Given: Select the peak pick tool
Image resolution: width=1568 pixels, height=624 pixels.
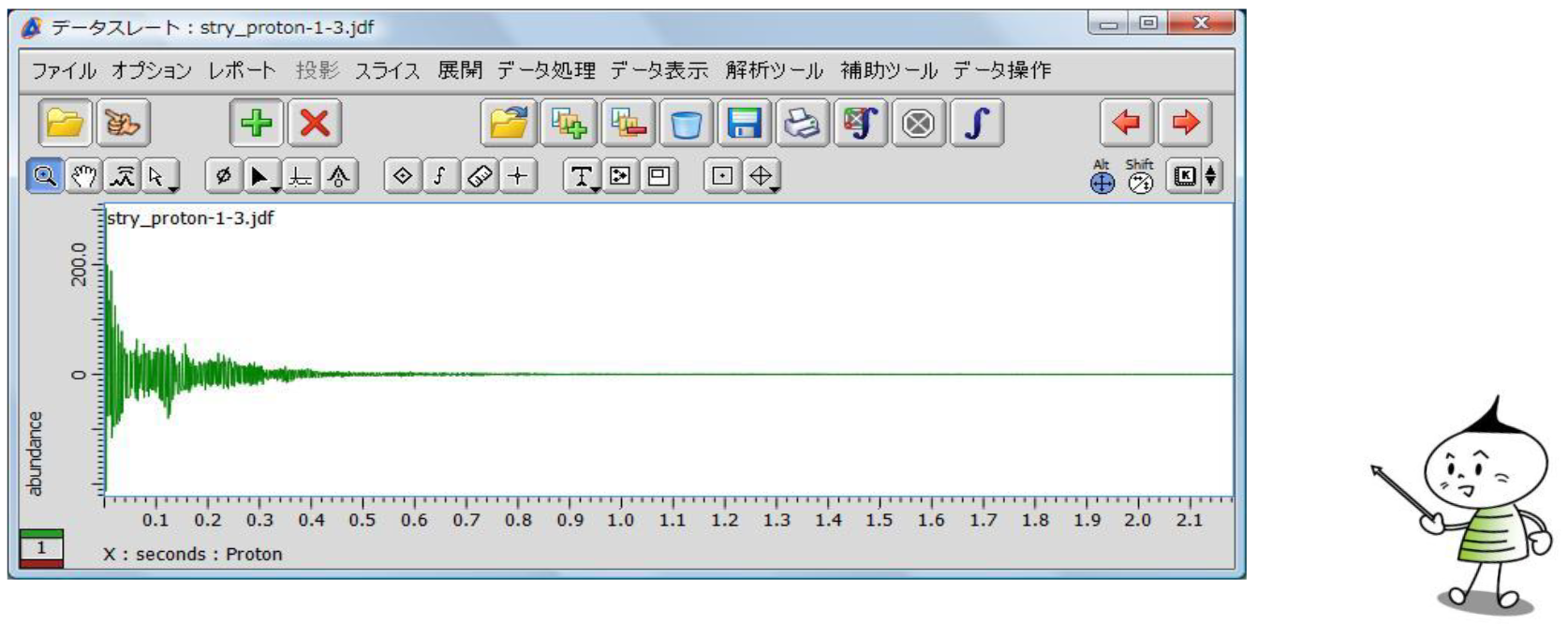Looking at the screenshot, I should 122,176.
